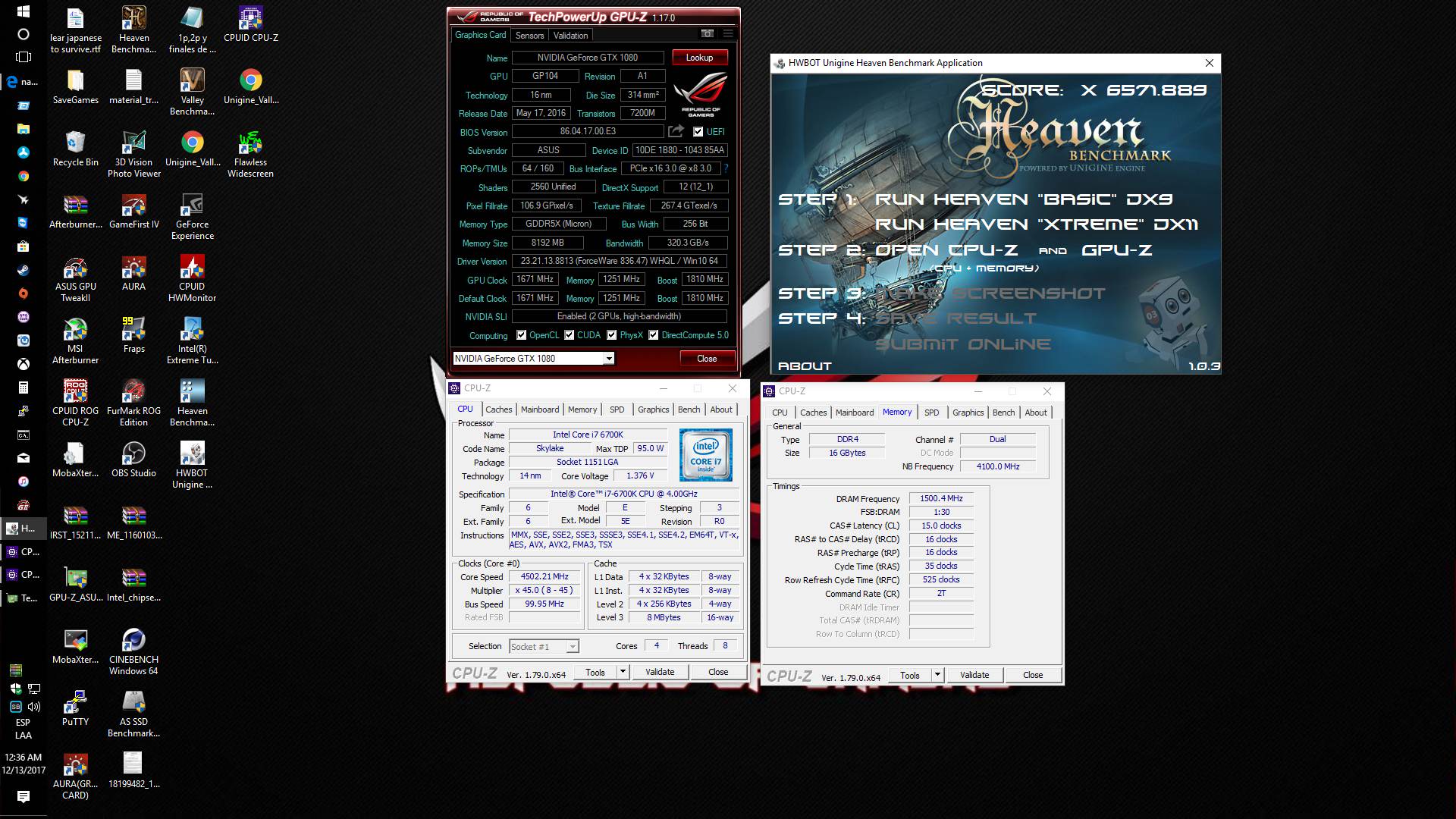Open Heaven Benchmark desktop shortcut at top
Image resolution: width=1456 pixels, height=819 pixels.
coord(134,30)
